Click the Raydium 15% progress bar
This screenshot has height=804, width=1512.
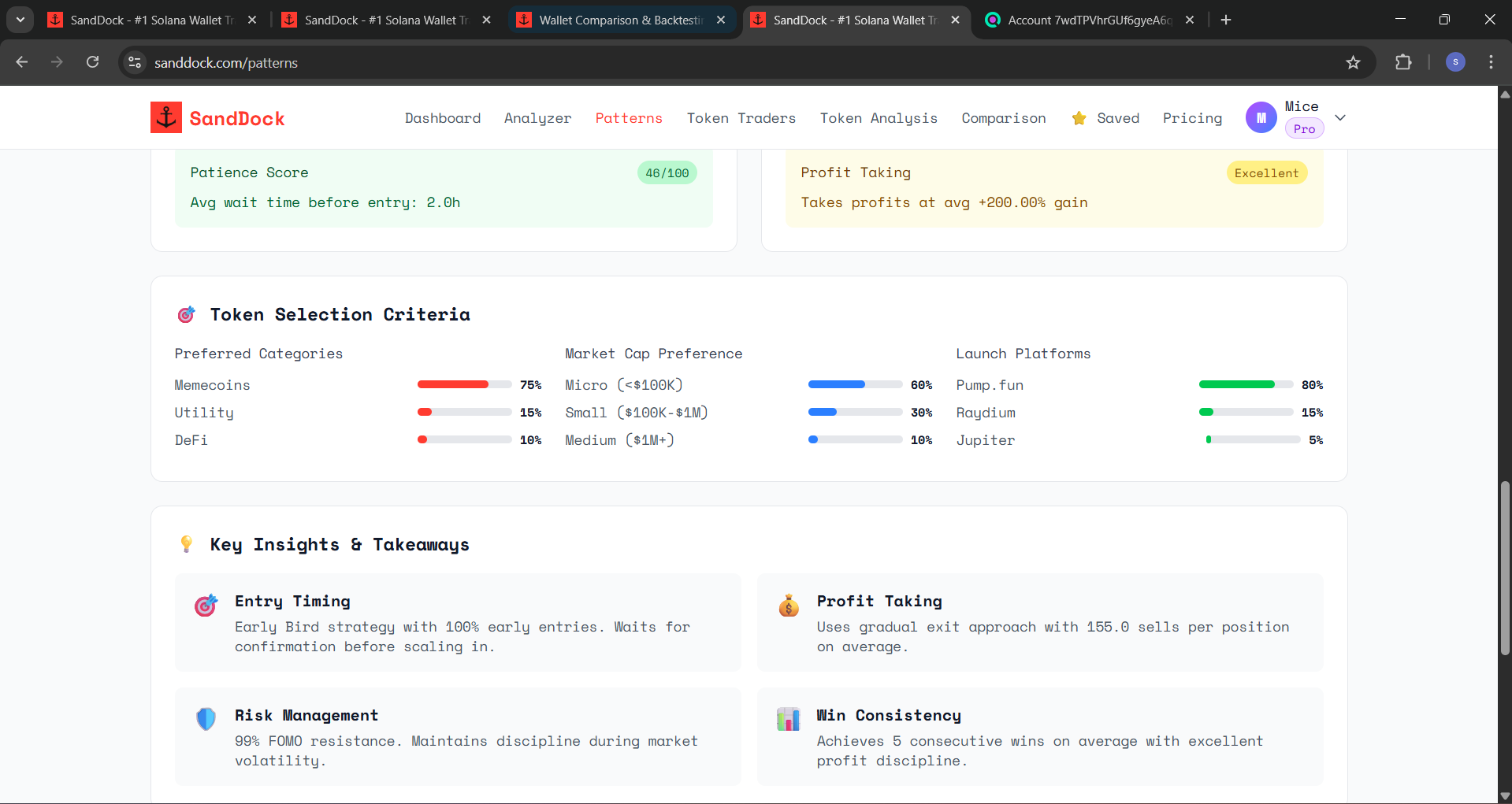(1246, 412)
